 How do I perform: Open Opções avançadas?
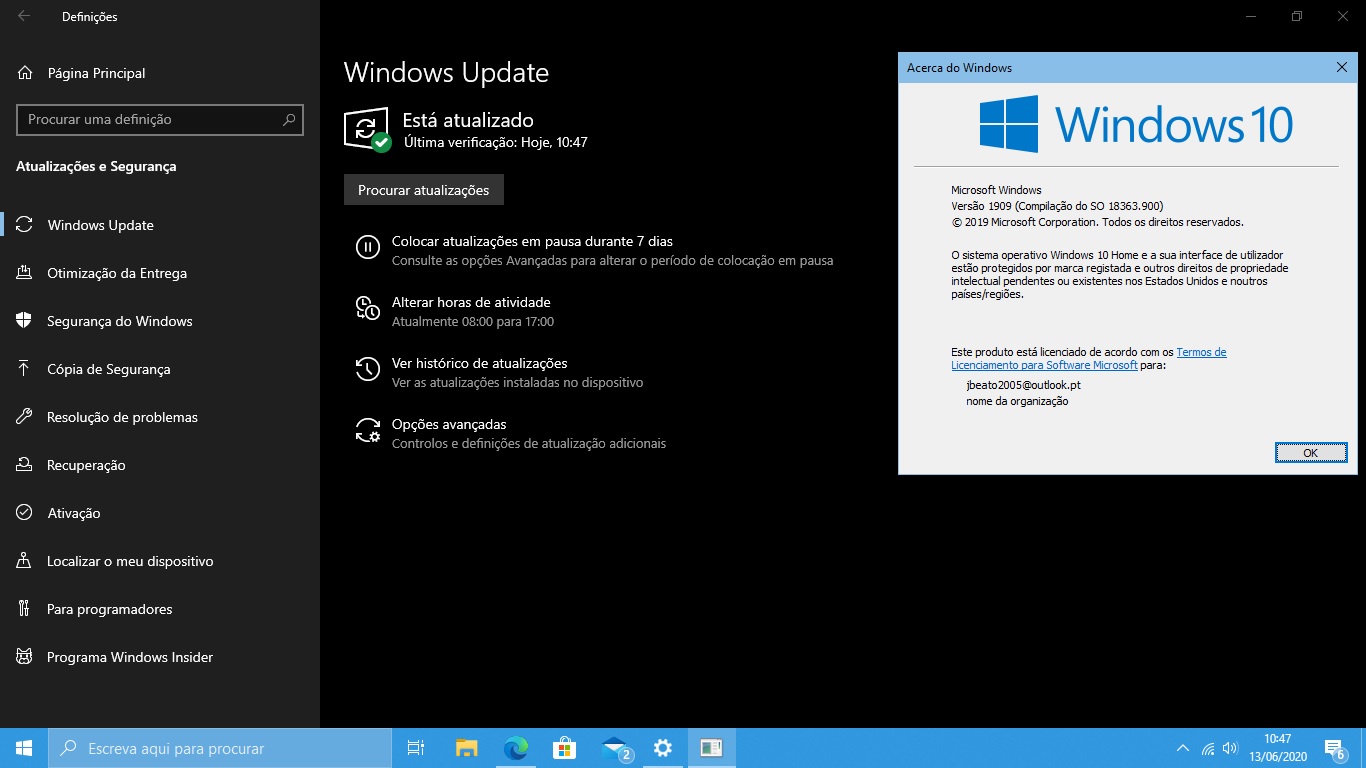click(449, 424)
